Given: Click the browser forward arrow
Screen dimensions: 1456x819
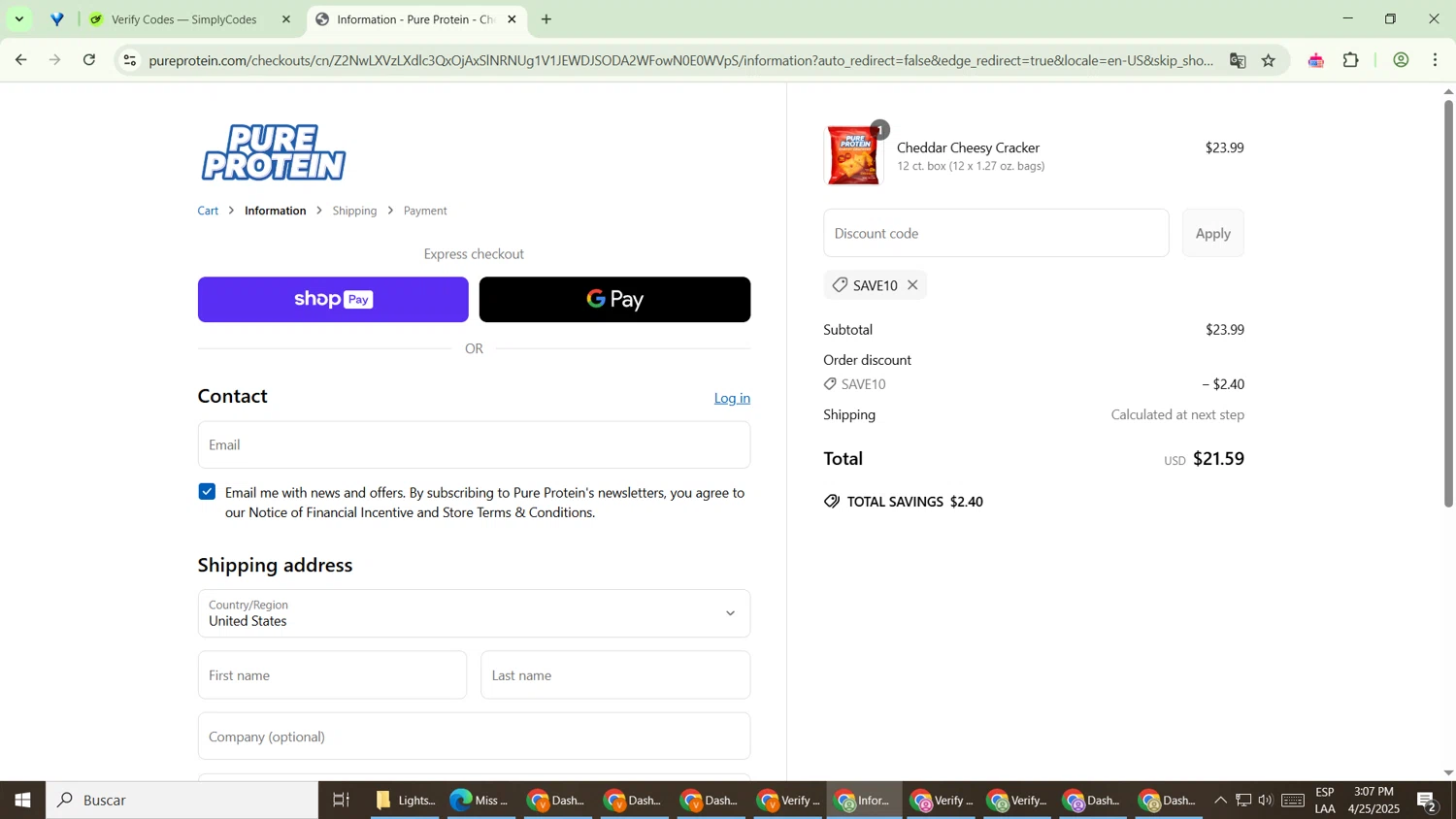Looking at the screenshot, I should click(x=55, y=60).
